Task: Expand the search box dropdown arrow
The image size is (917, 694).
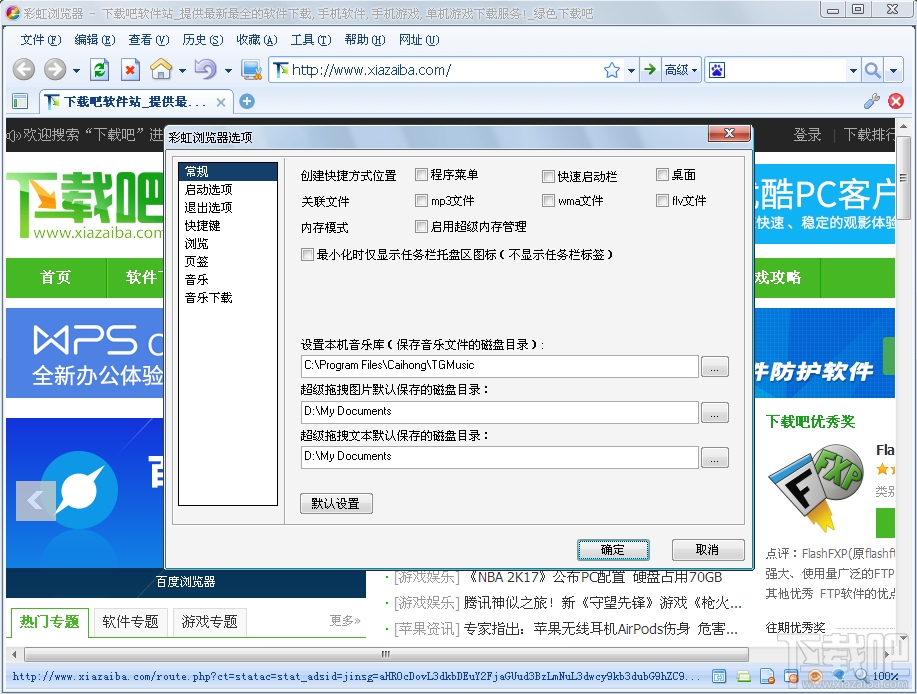Action: tap(853, 71)
